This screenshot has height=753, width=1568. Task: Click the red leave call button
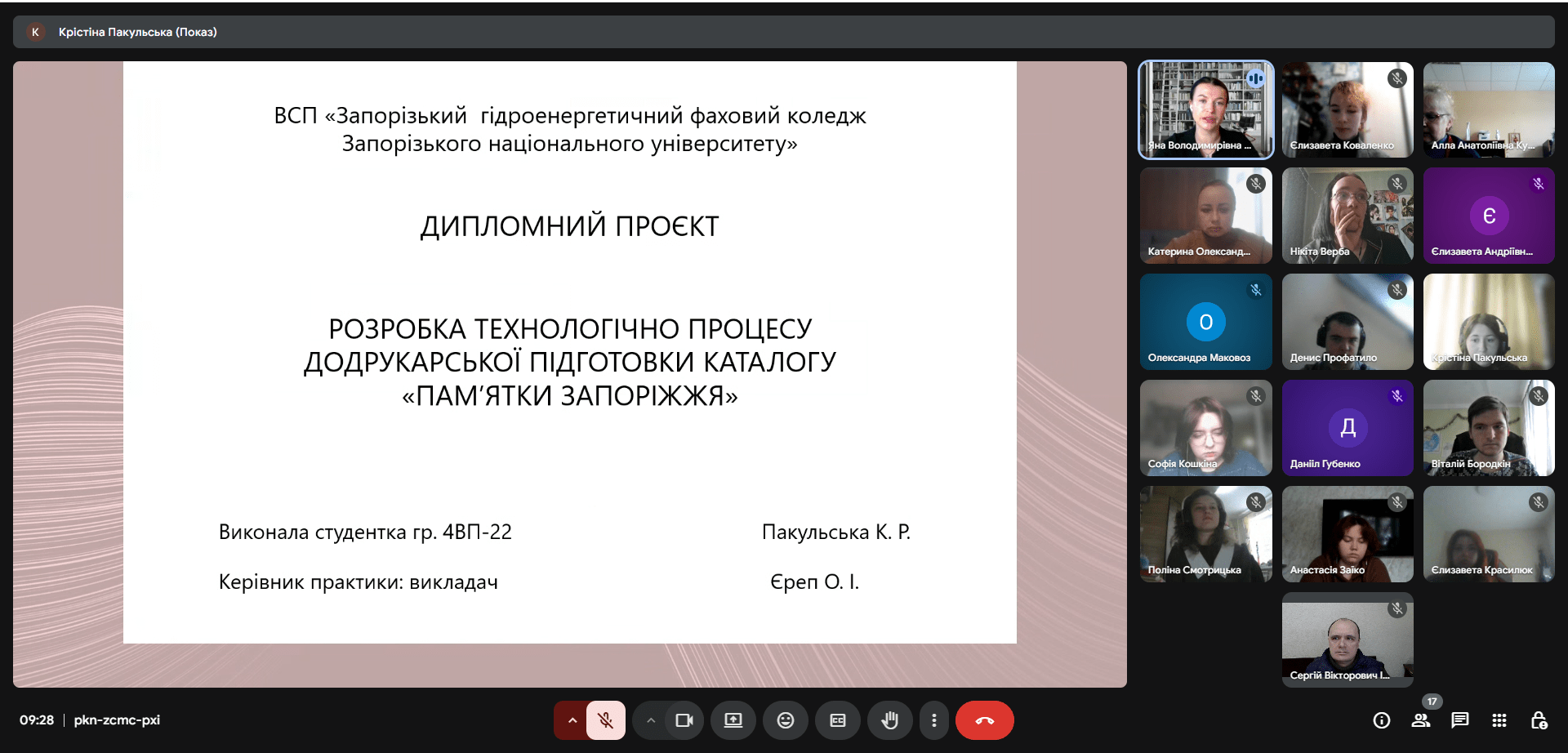[984, 720]
